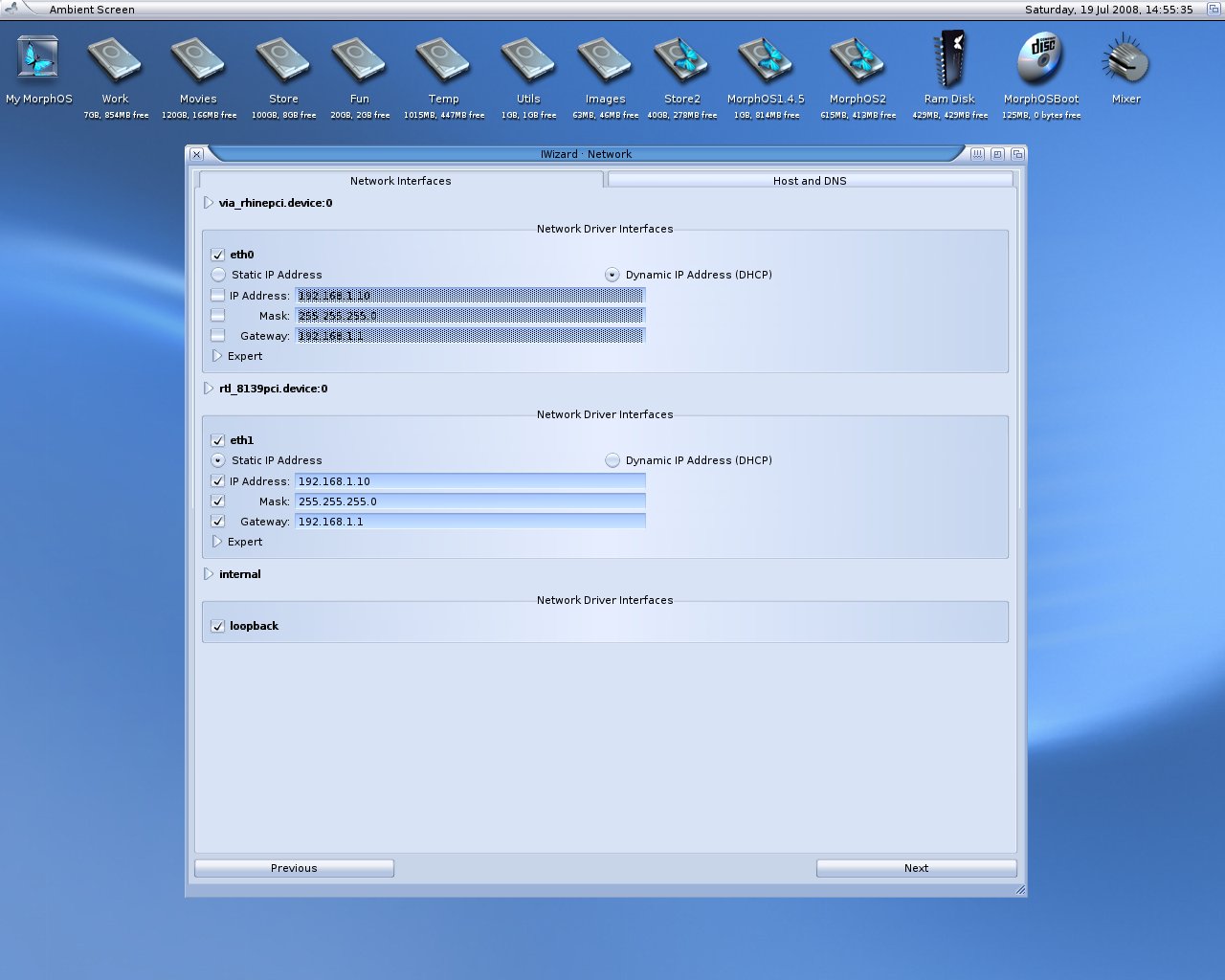The height and width of the screenshot is (980, 1225).
Task: Expand the Expert section under eth0
Action: pyautogui.click(x=217, y=356)
